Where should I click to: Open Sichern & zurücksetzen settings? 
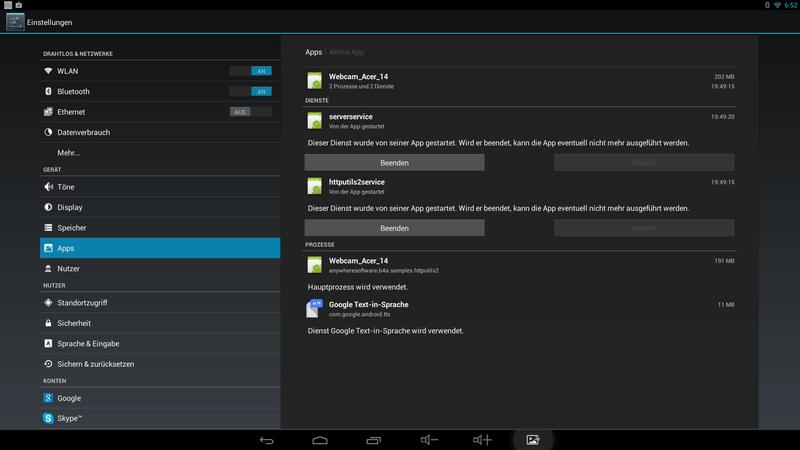(160, 364)
